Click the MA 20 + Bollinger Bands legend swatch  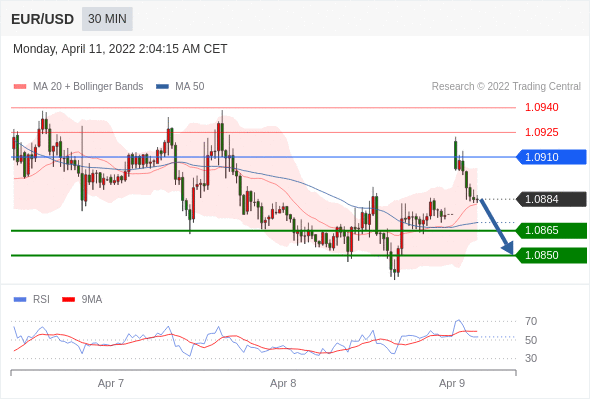[x=20, y=87]
